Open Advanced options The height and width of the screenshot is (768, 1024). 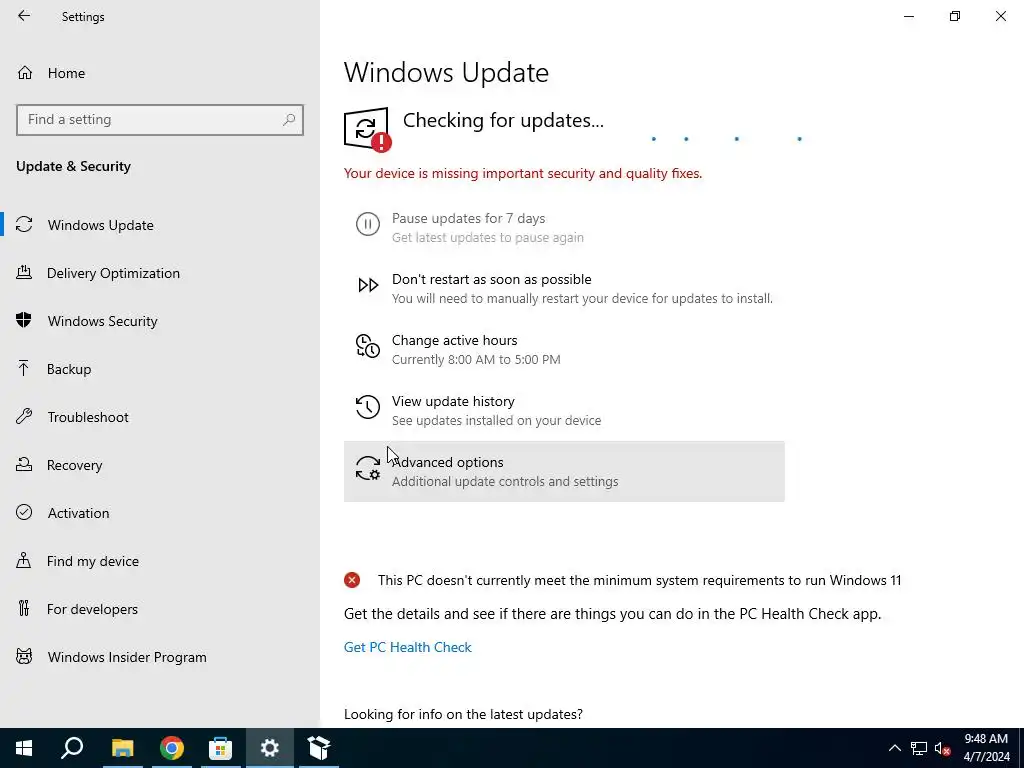pyautogui.click(x=564, y=472)
